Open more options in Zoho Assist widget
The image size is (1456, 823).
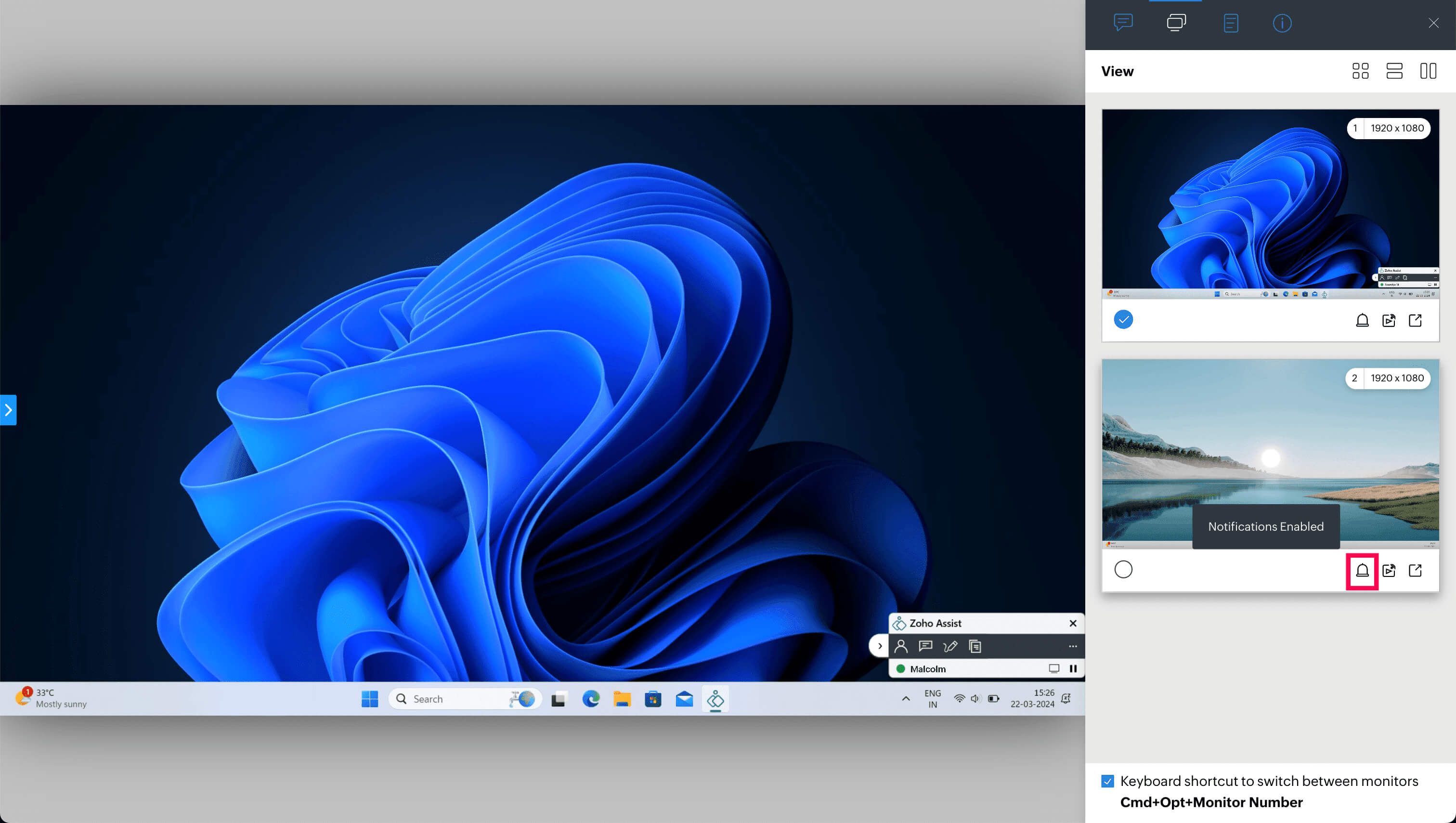[x=1072, y=646]
